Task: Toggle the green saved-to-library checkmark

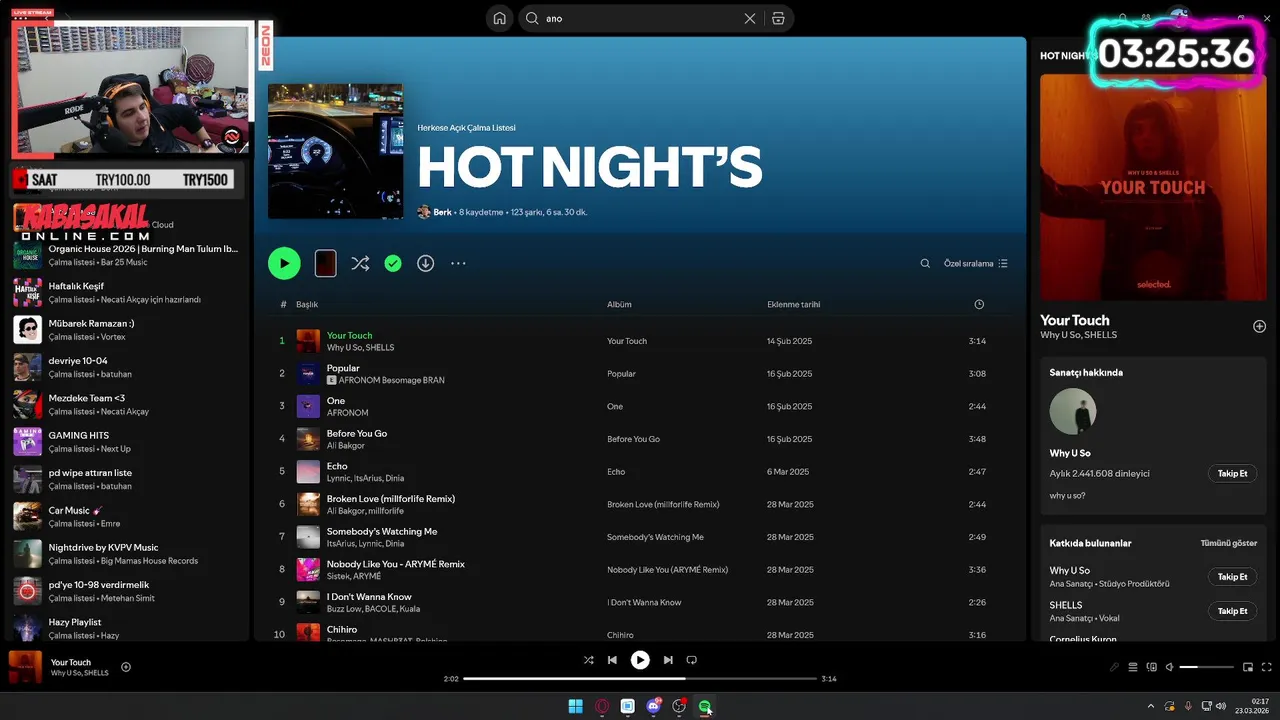Action: click(x=393, y=263)
